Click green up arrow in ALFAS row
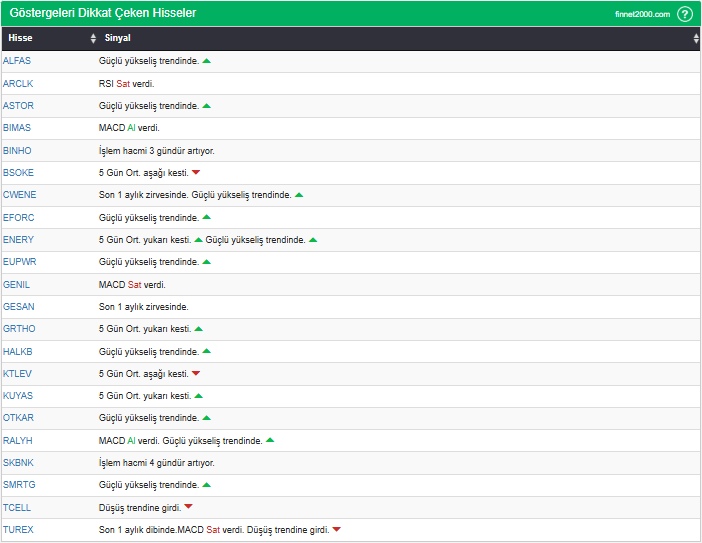 click(207, 61)
